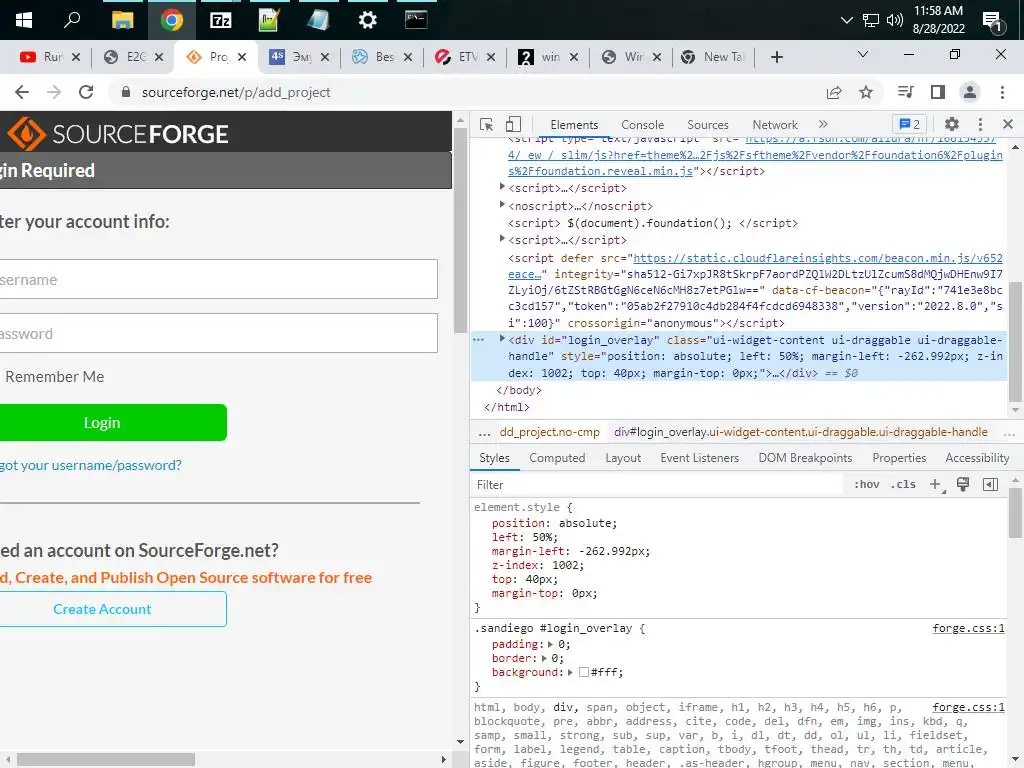The width and height of the screenshot is (1024, 768).
Task: Open DevTools Network panel
Action: [x=775, y=125]
